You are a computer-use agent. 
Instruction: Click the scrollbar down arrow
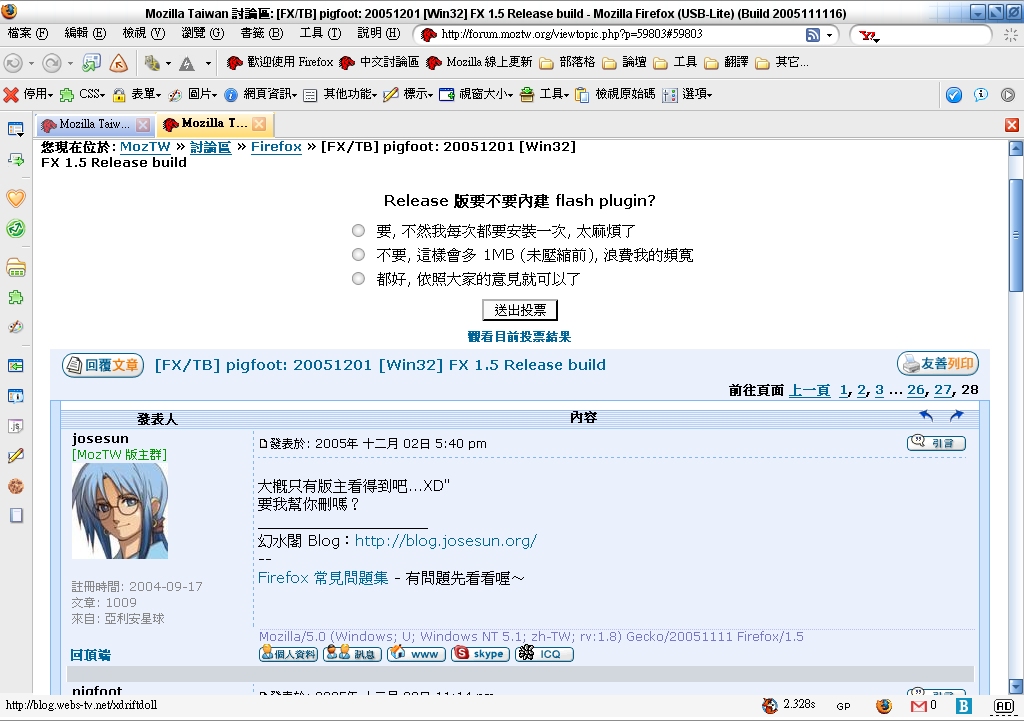(x=1016, y=687)
